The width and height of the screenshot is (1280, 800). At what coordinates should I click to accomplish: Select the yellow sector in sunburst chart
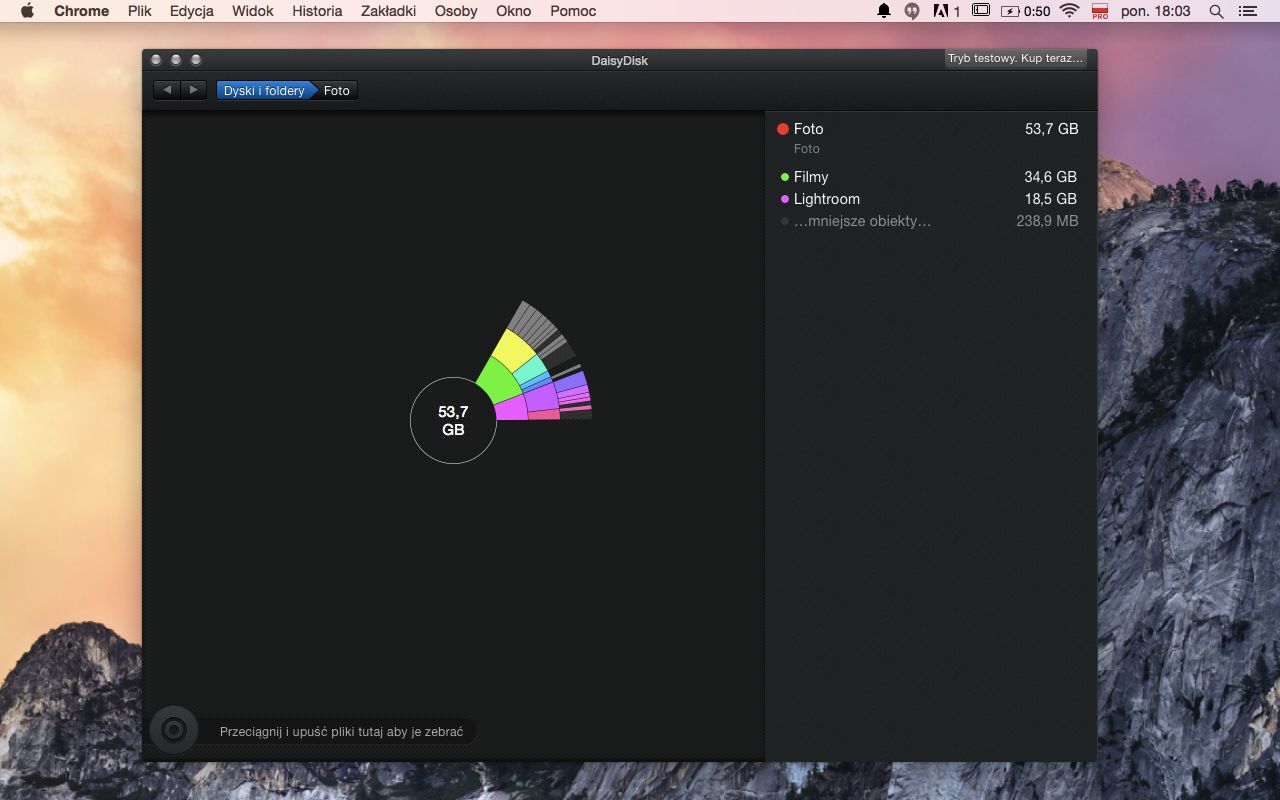pos(513,351)
